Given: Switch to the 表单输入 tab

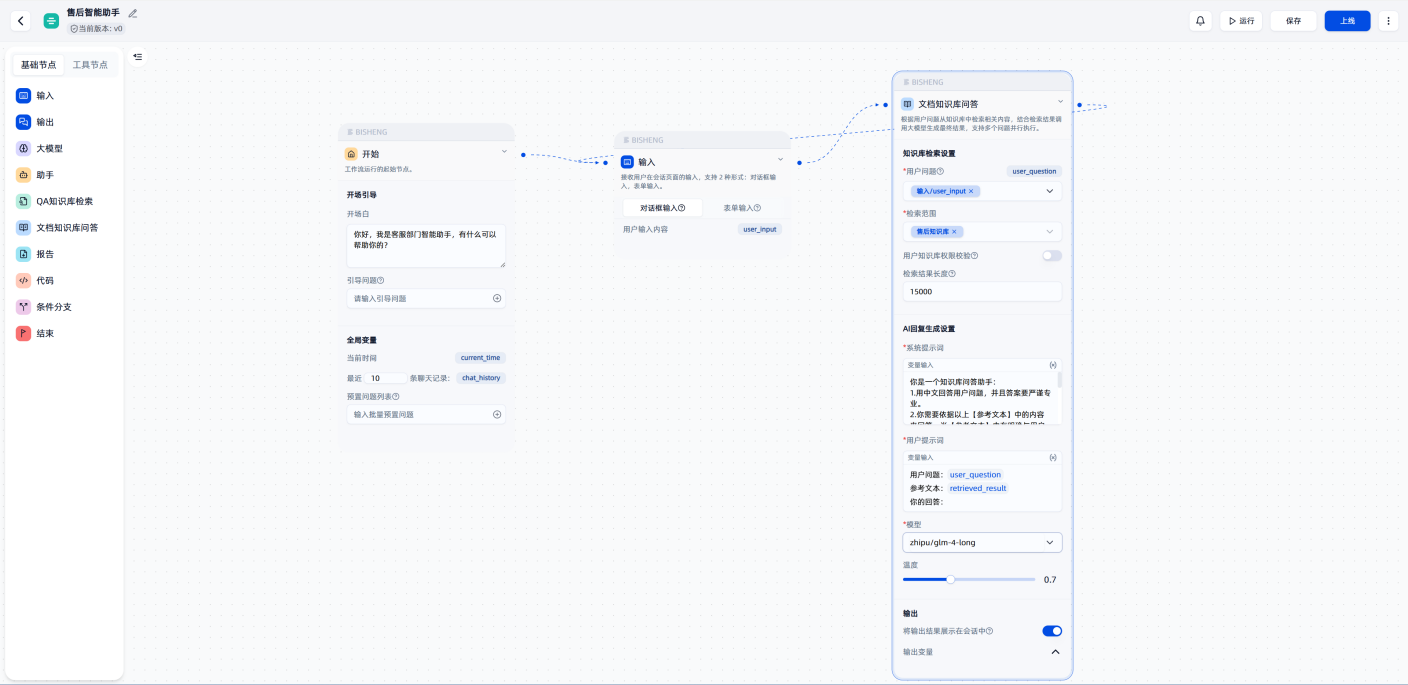Looking at the screenshot, I should (x=742, y=208).
